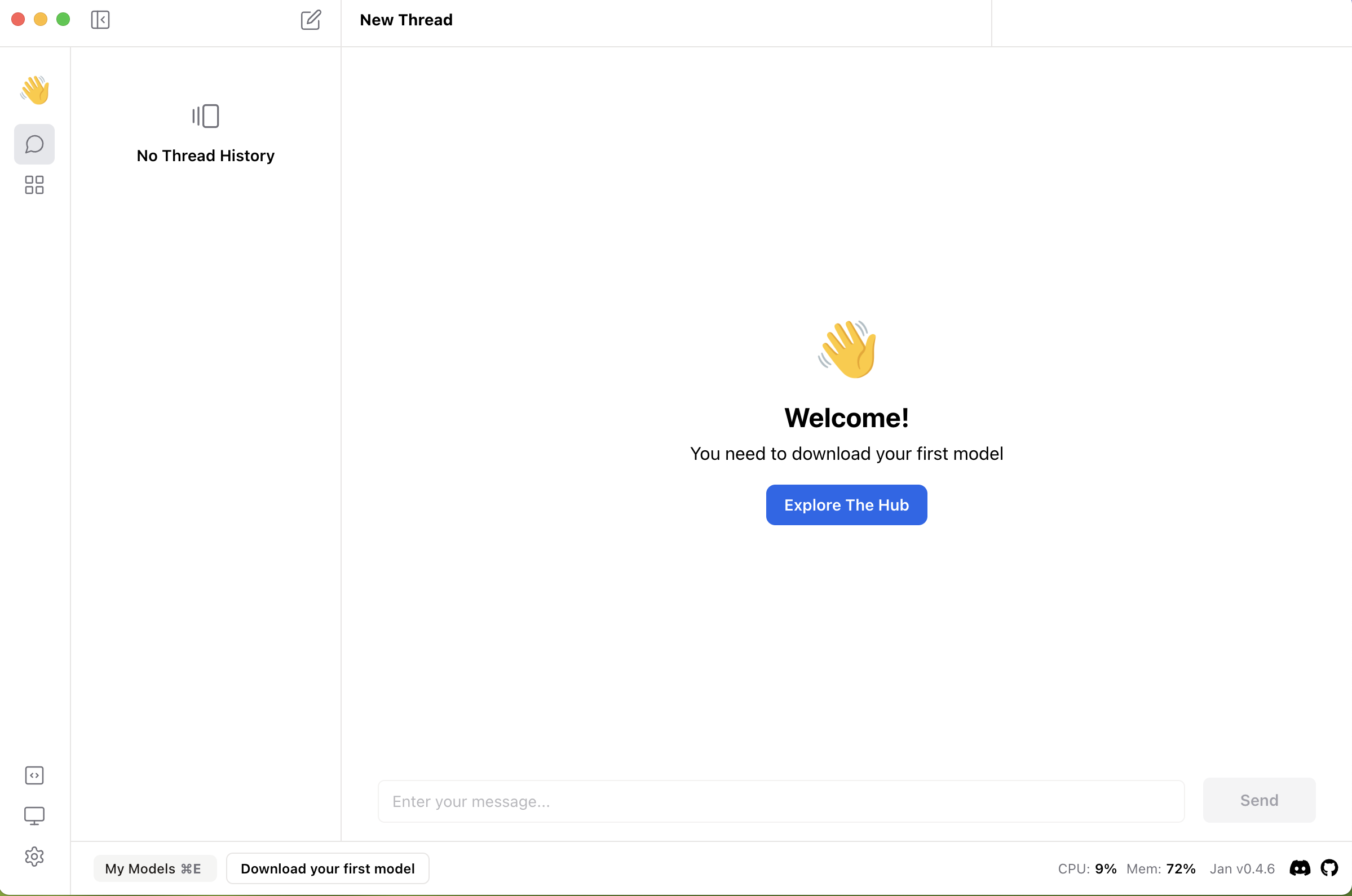Screen dimensions: 1352x896
Task: Click the CPU usage indicator
Action: coord(1087,868)
